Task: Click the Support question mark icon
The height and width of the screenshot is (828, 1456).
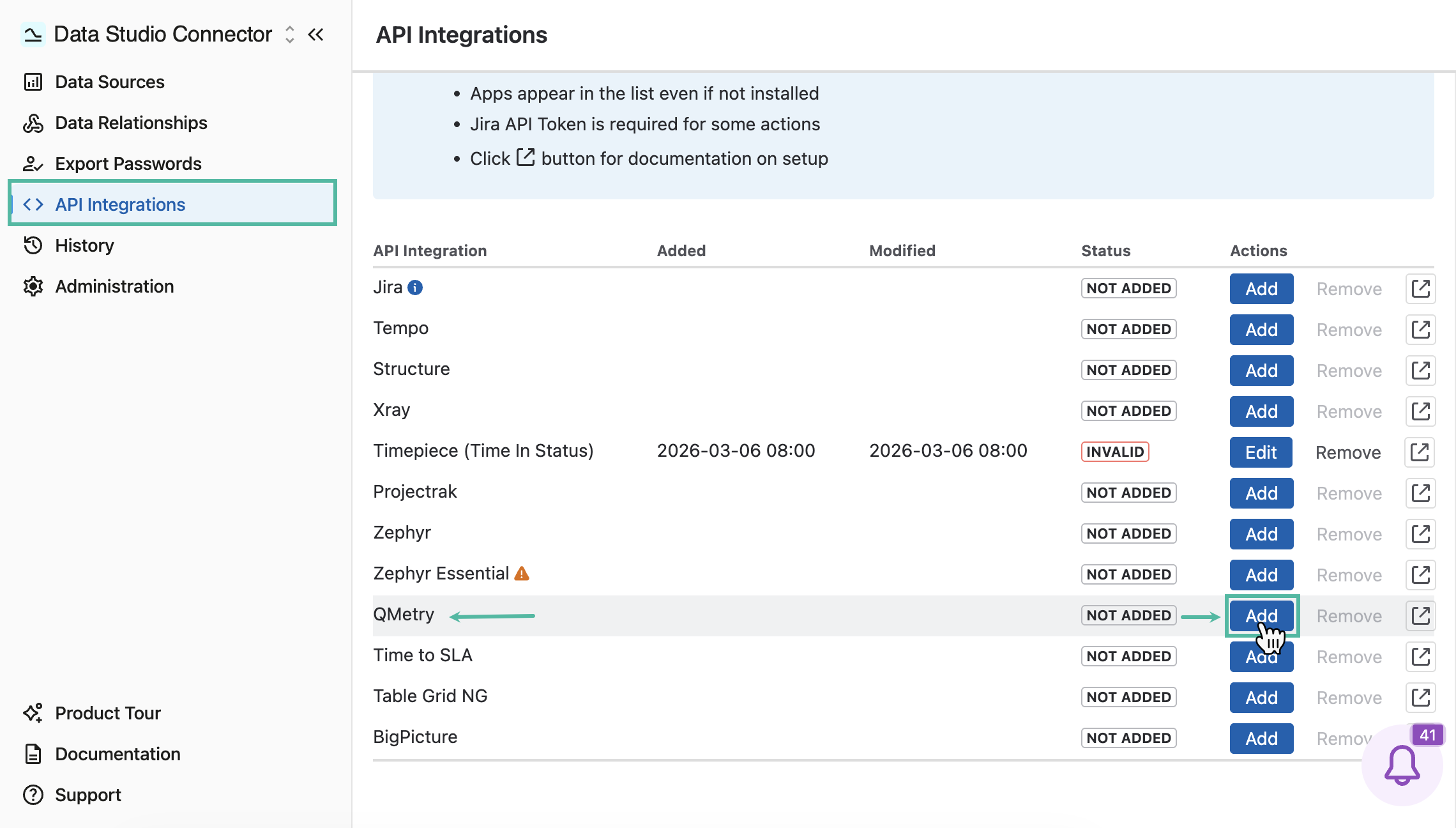Action: pyautogui.click(x=33, y=795)
